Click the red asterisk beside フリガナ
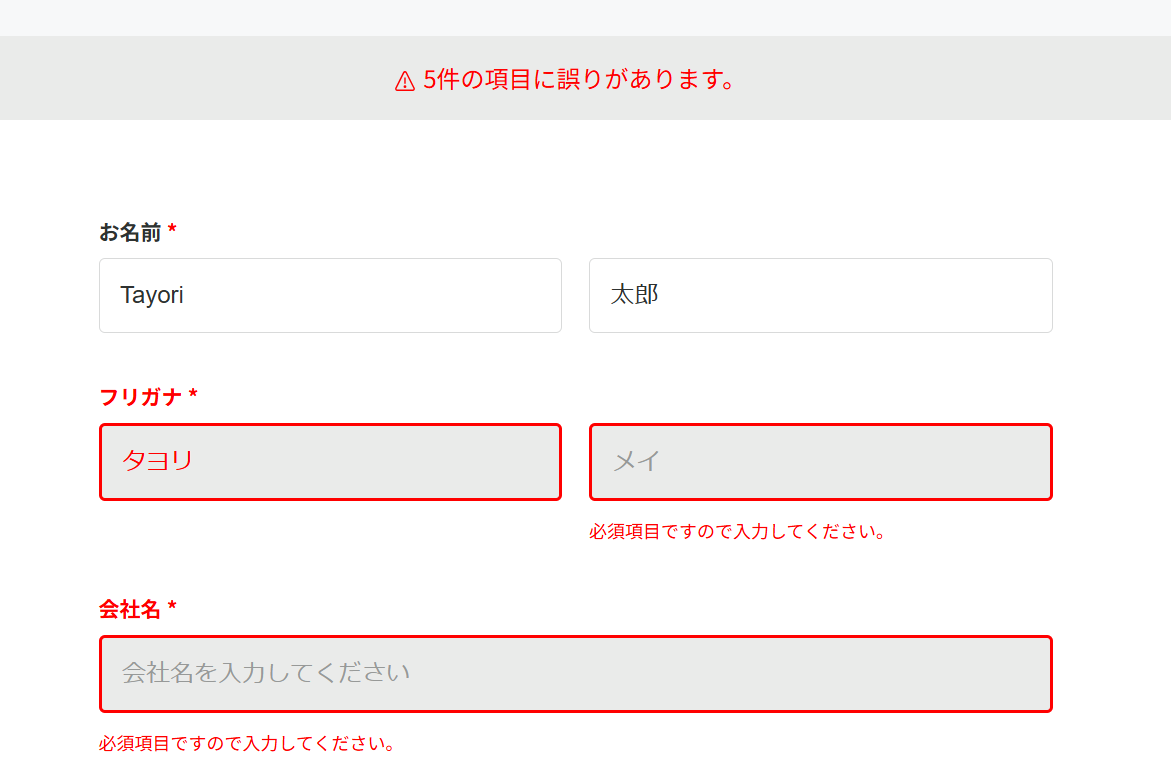 pos(193,397)
